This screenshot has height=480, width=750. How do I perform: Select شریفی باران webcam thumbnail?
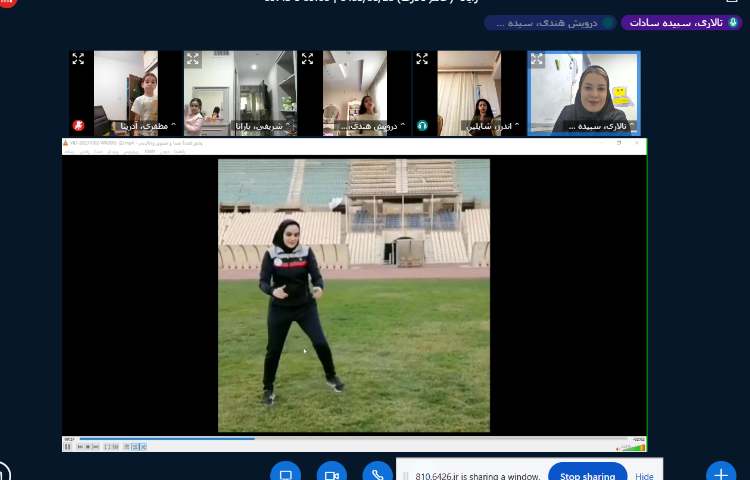[x=240, y=93]
